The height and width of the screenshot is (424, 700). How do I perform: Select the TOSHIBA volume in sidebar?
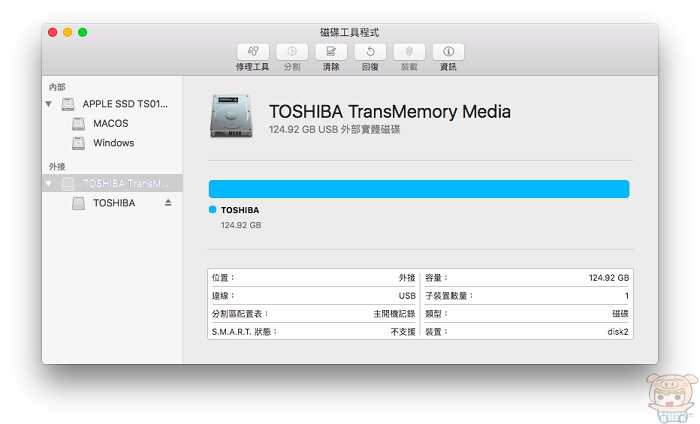[113, 203]
